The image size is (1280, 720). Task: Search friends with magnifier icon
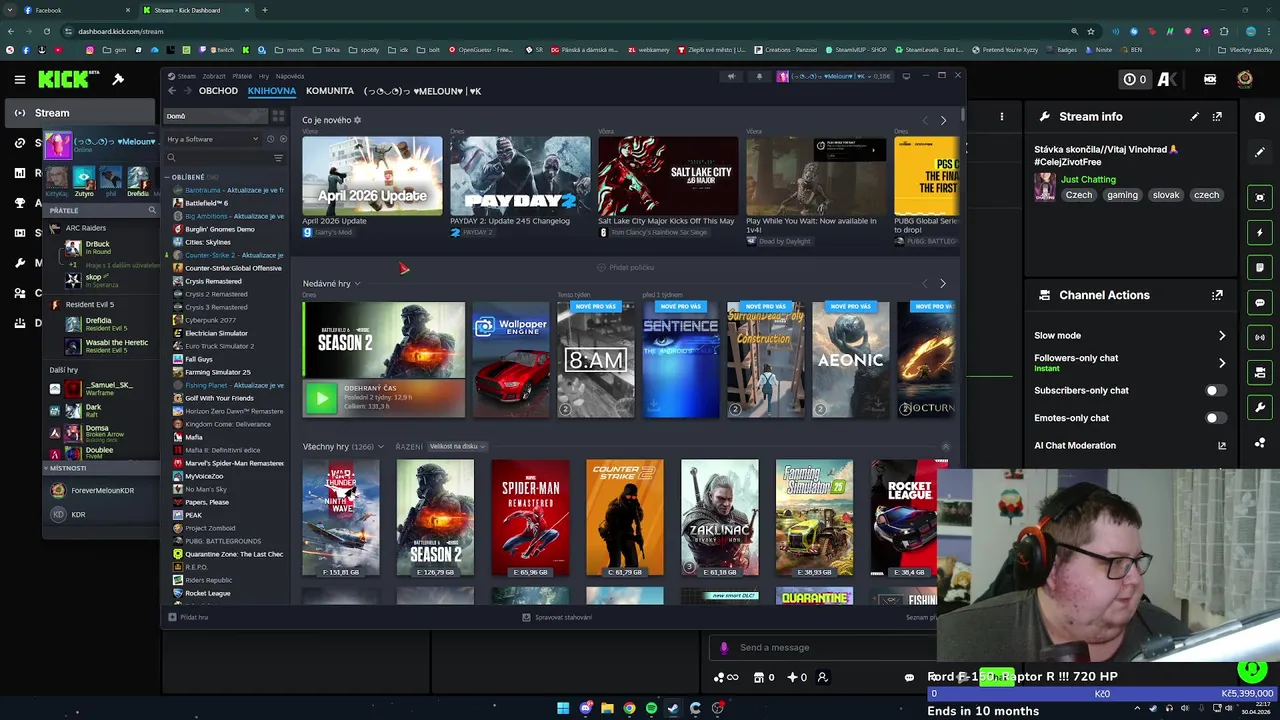[152, 210]
